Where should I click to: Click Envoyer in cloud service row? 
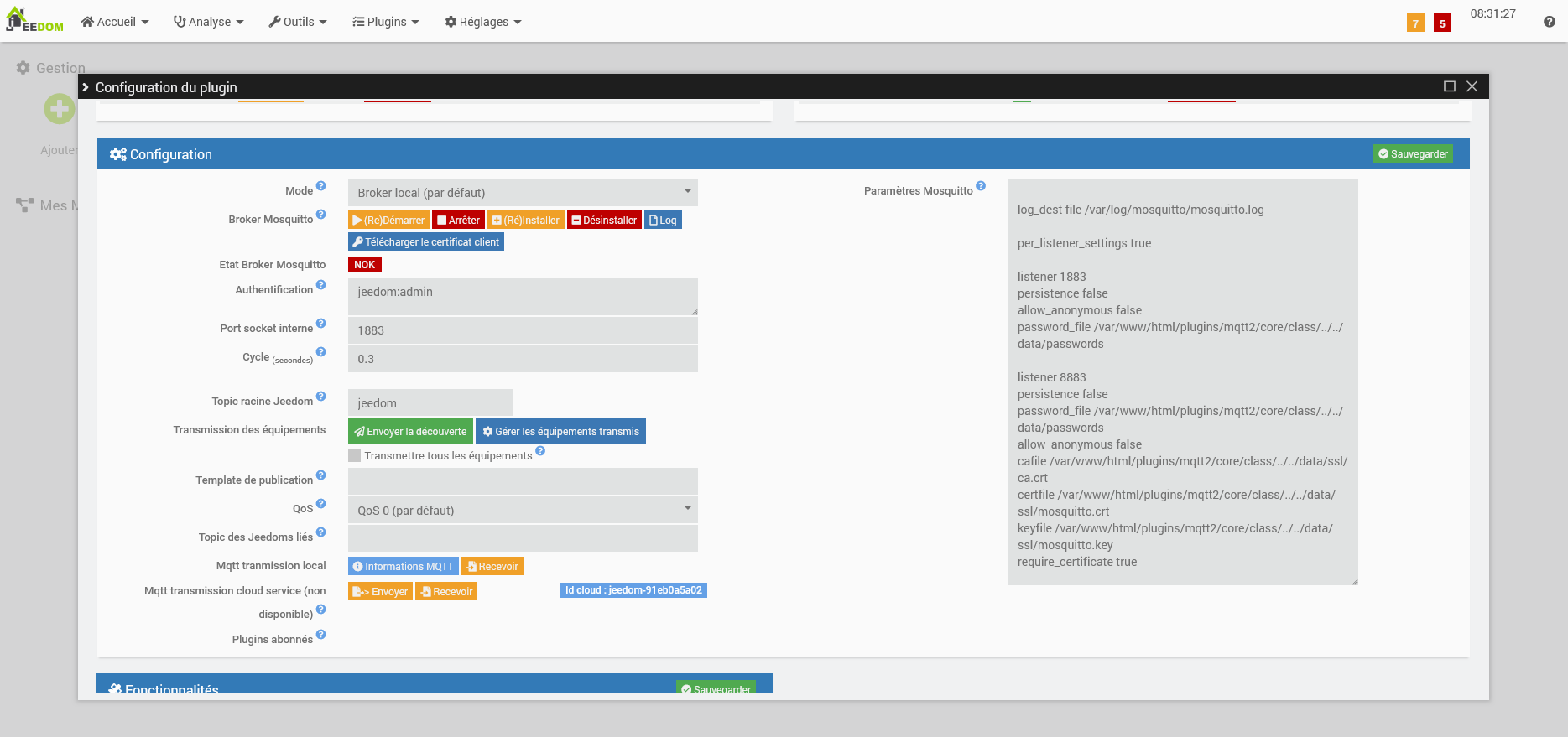coord(380,592)
